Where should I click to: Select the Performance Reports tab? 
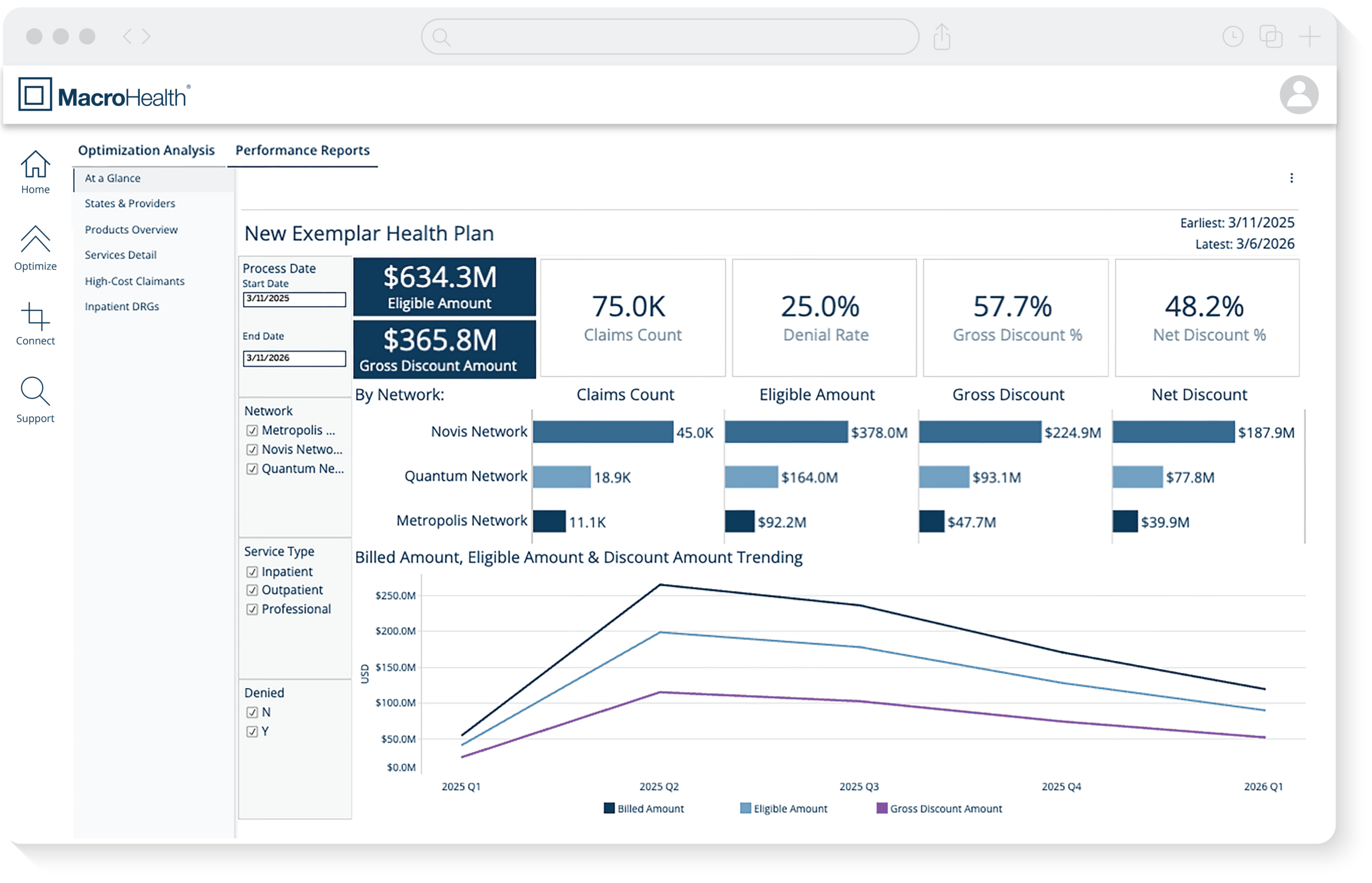(302, 150)
